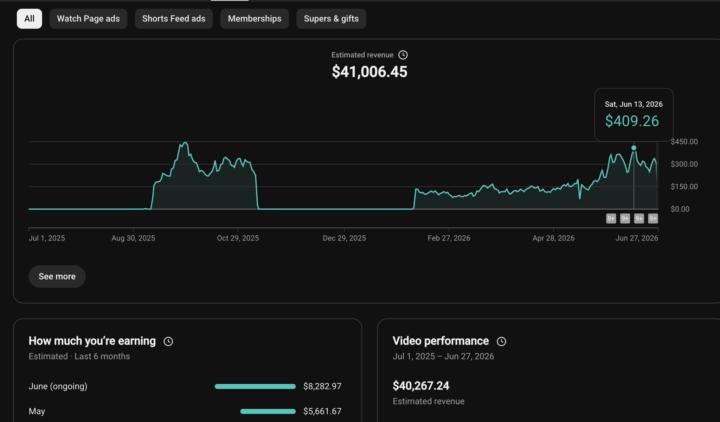Click the $41,006.45 estimated revenue total

pos(370,72)
